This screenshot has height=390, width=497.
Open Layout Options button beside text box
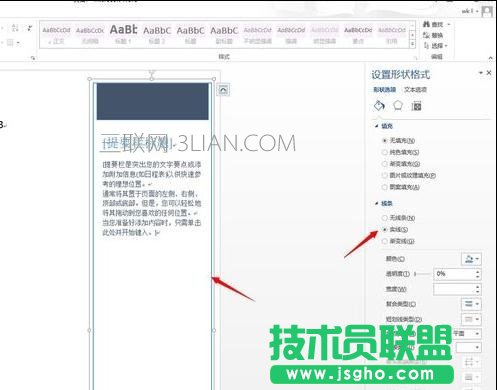point(223,89)
